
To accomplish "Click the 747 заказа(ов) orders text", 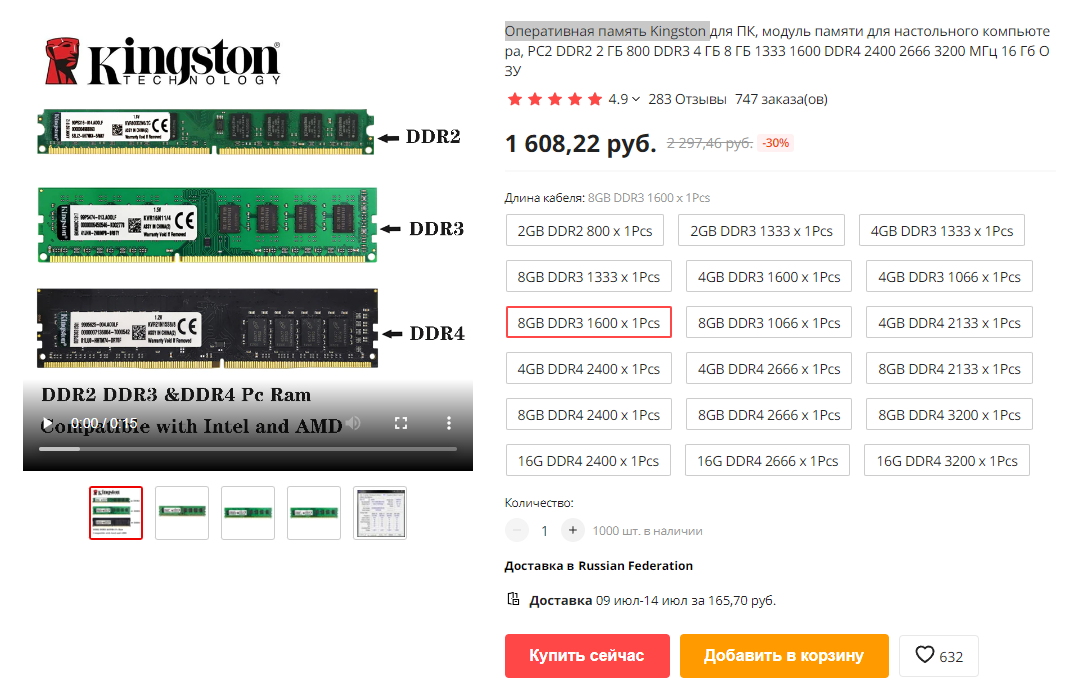I will [x=781, y=99].
